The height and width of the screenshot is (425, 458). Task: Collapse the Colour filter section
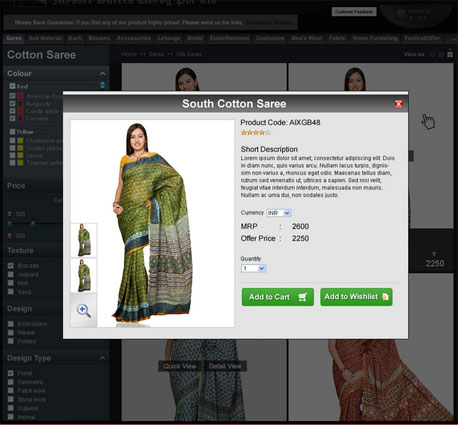pos(102,74)
